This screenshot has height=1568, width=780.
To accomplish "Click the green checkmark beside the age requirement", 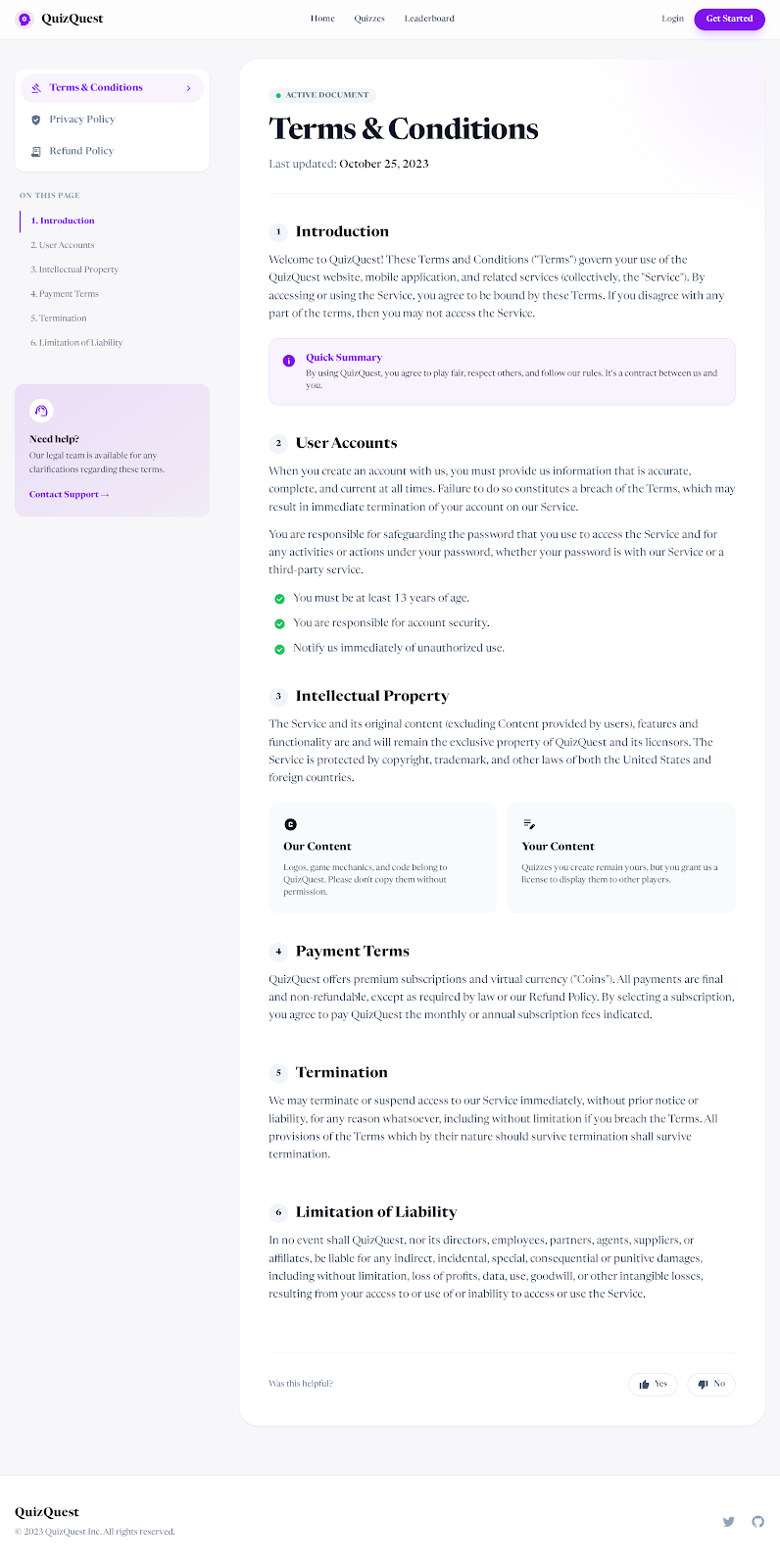I will point(278,598).
